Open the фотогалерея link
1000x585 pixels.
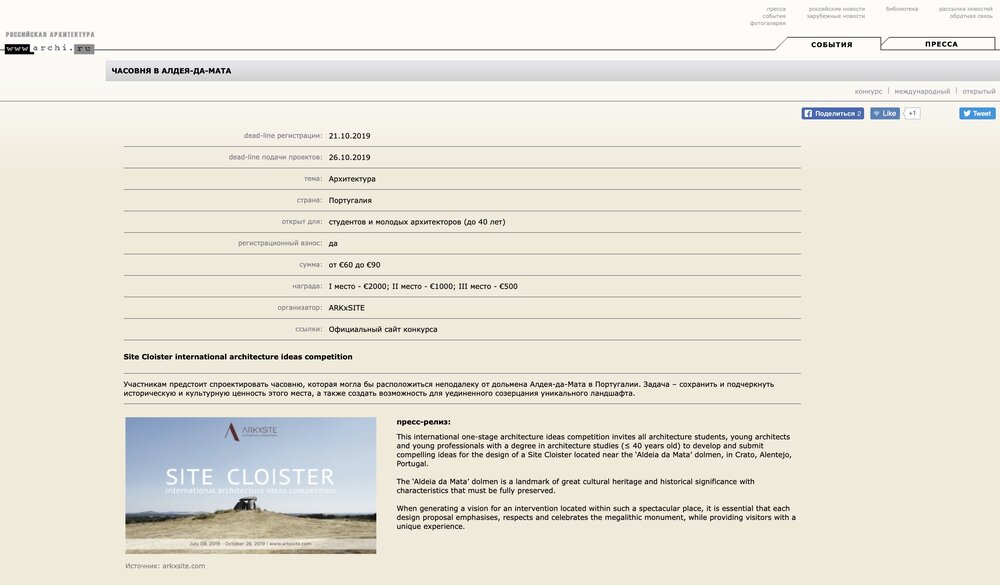coord(767,23)
